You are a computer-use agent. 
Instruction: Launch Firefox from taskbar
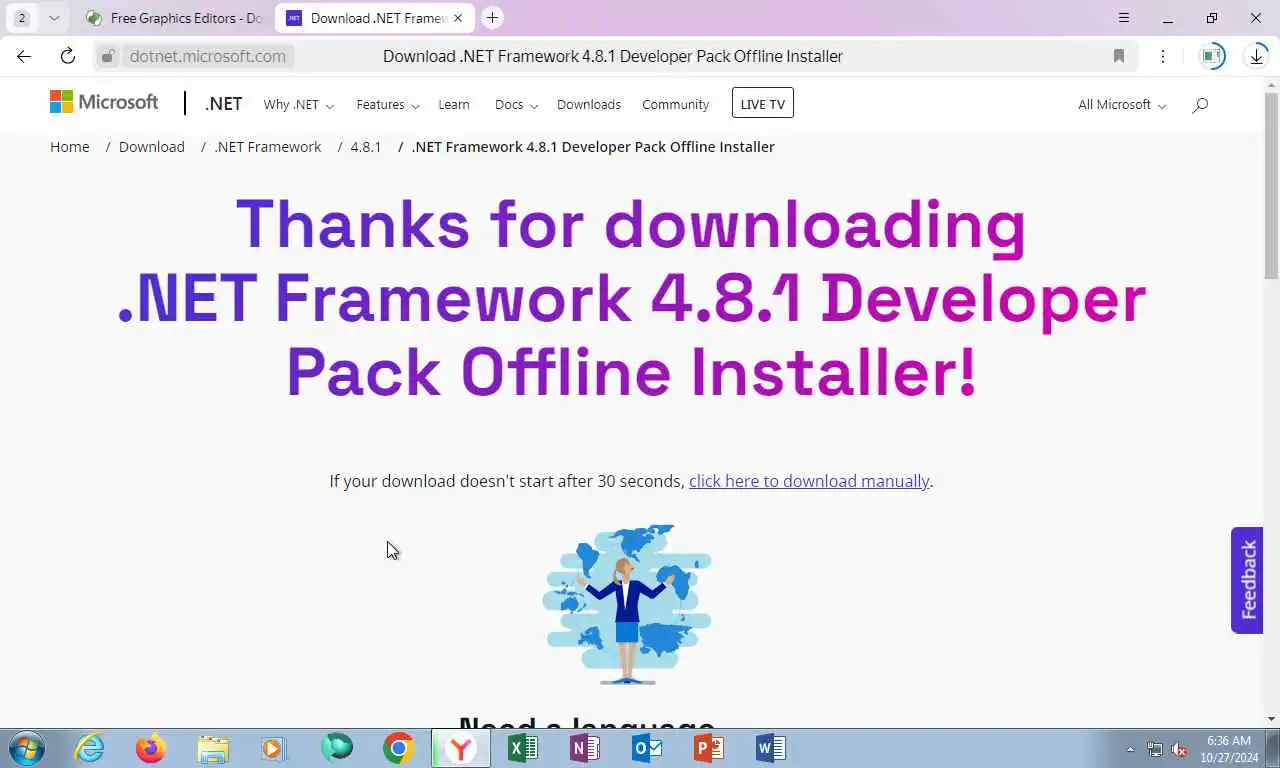pyautogui.click(x=151, y=748)
